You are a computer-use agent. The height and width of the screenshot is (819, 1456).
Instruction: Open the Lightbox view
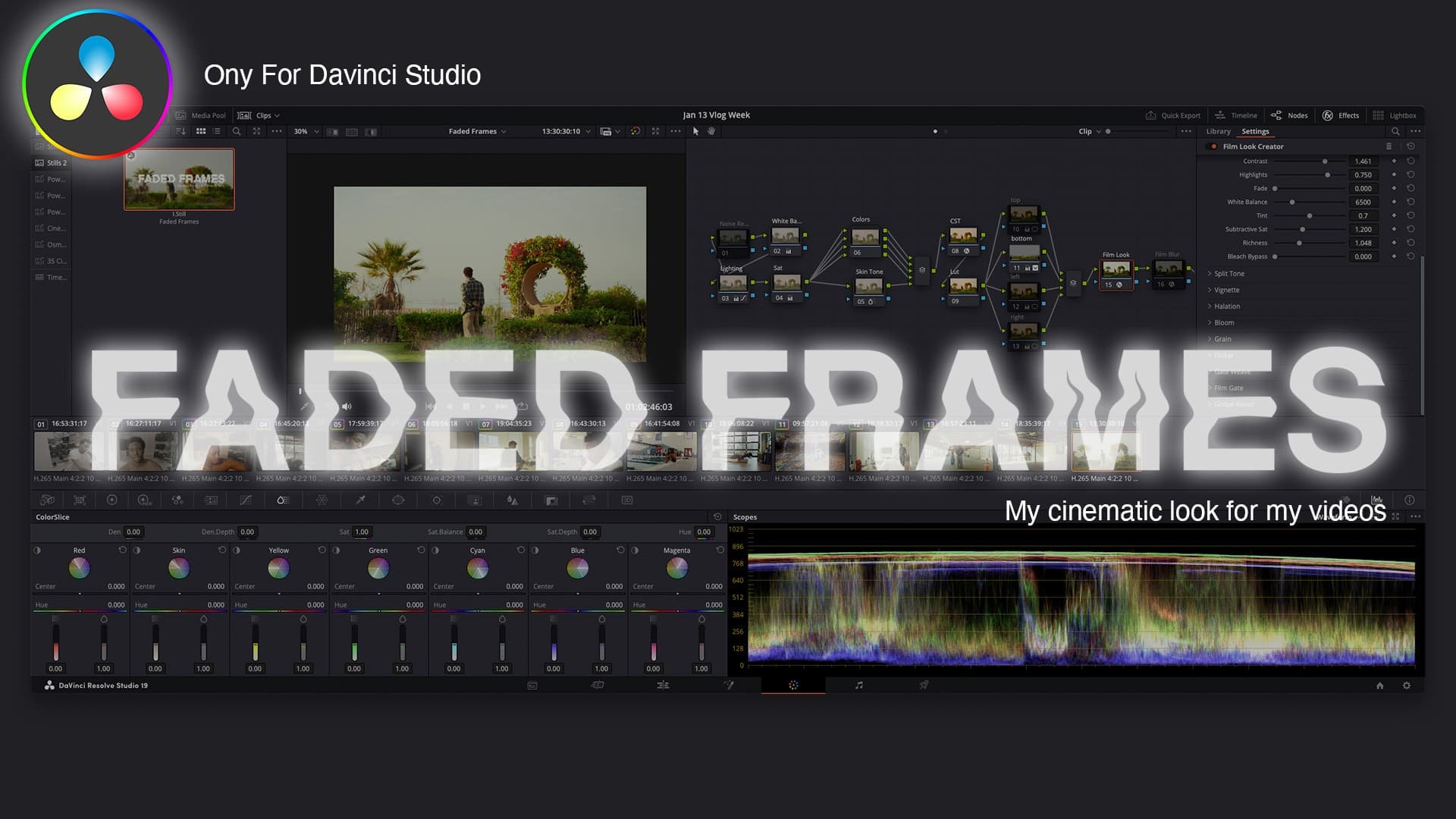click(1394, 115)
